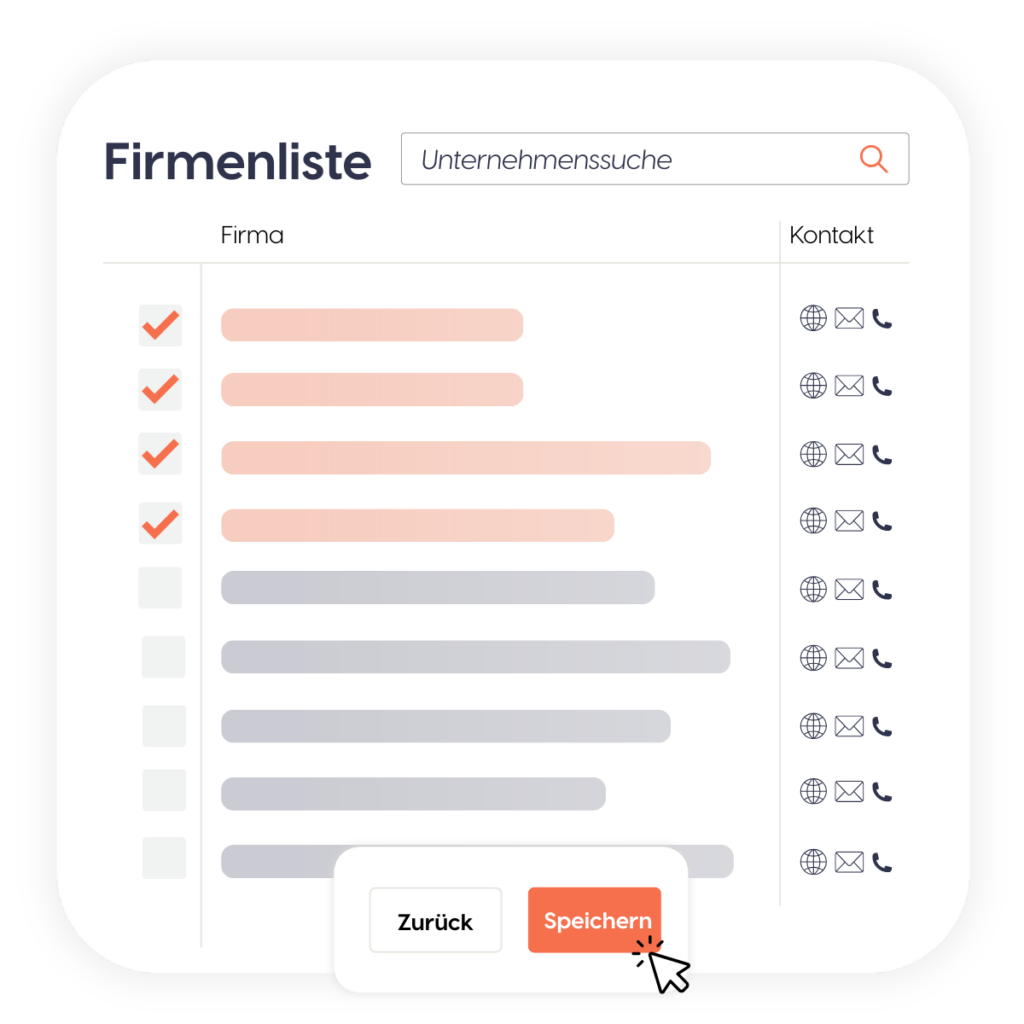Screen dimensions: 1024x1024
Task: Open globe icon in third company row
Action: [813, 454]
